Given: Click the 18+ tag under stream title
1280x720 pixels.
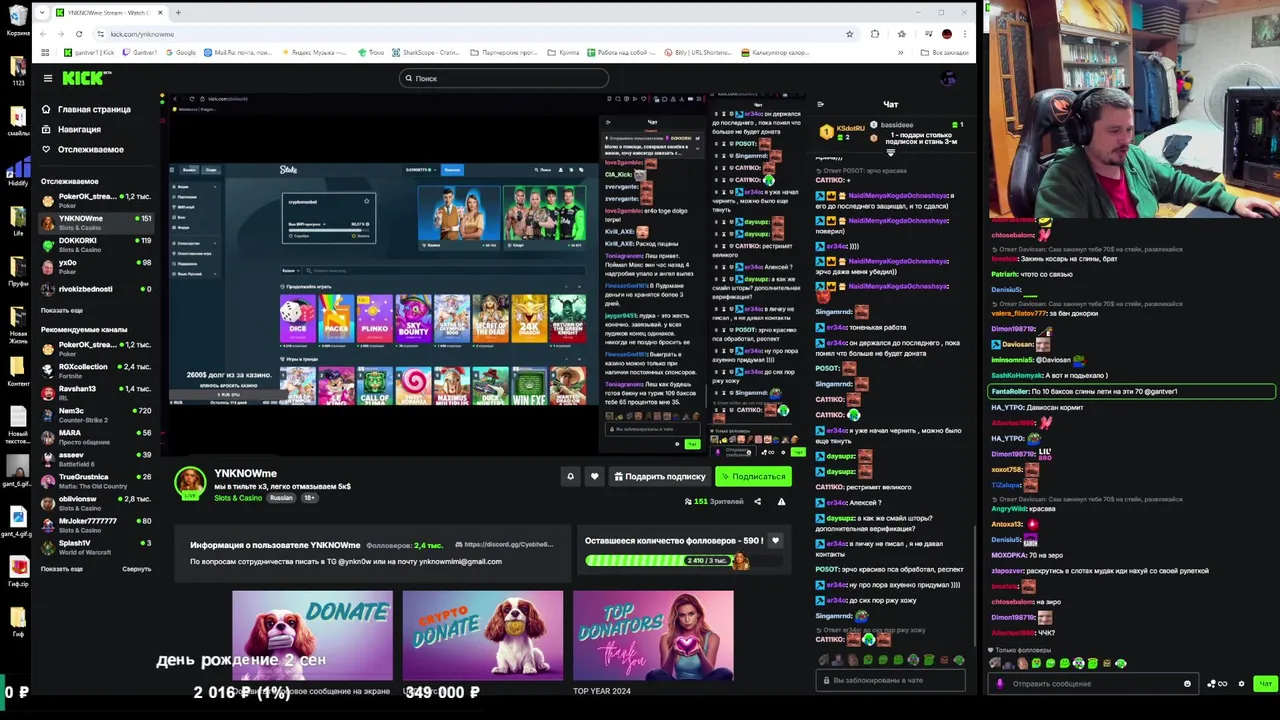Looking at the screenshot, I should pyautogui.click(x=308, y=498).
